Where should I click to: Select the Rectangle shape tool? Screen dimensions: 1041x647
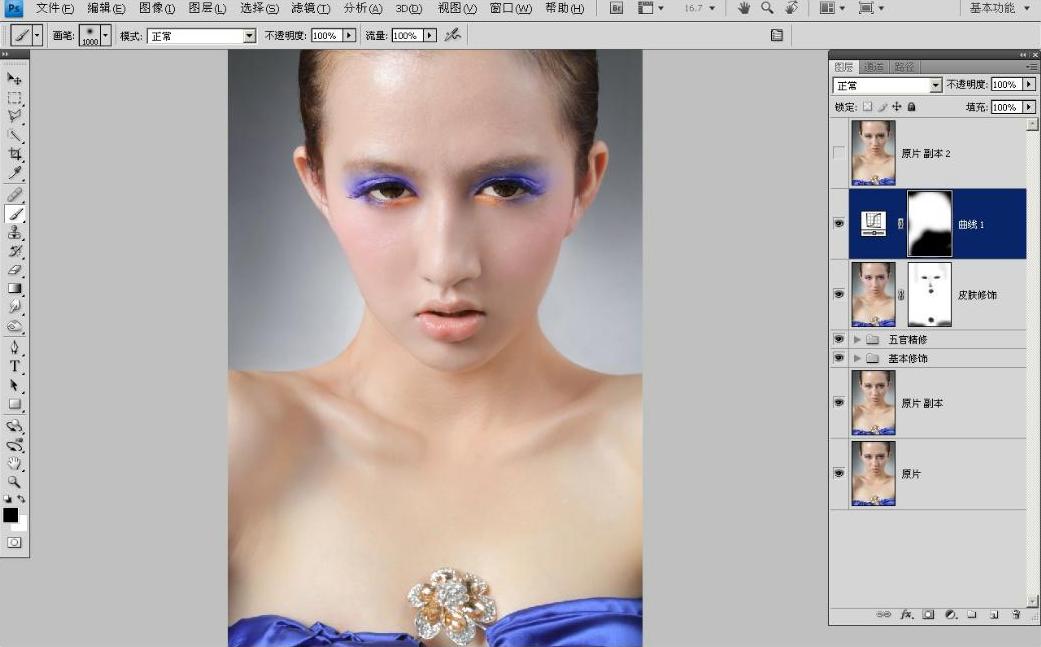coord(14,404)
